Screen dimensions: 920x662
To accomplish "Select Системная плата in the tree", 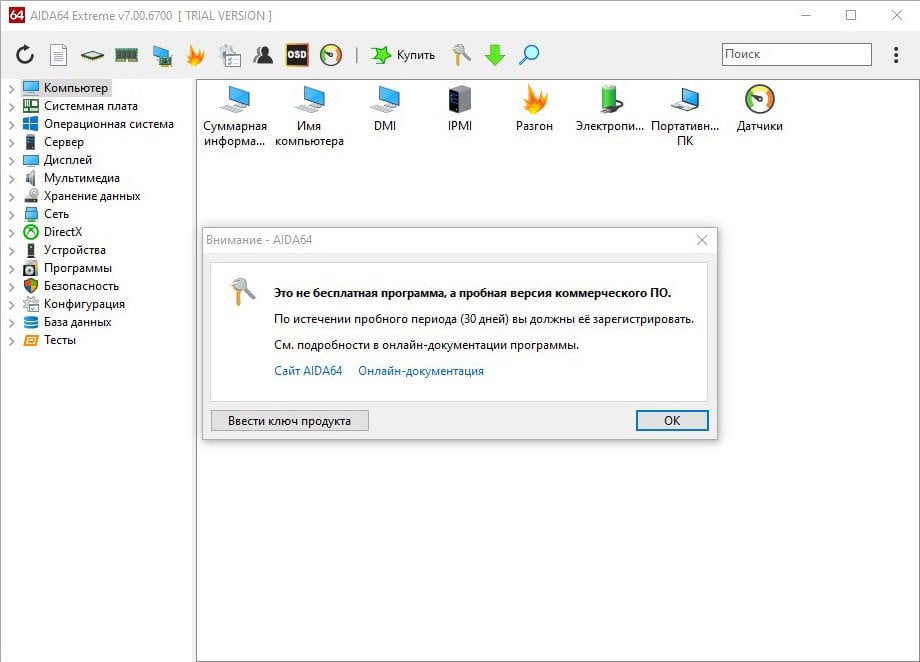I will pos(80,106).
